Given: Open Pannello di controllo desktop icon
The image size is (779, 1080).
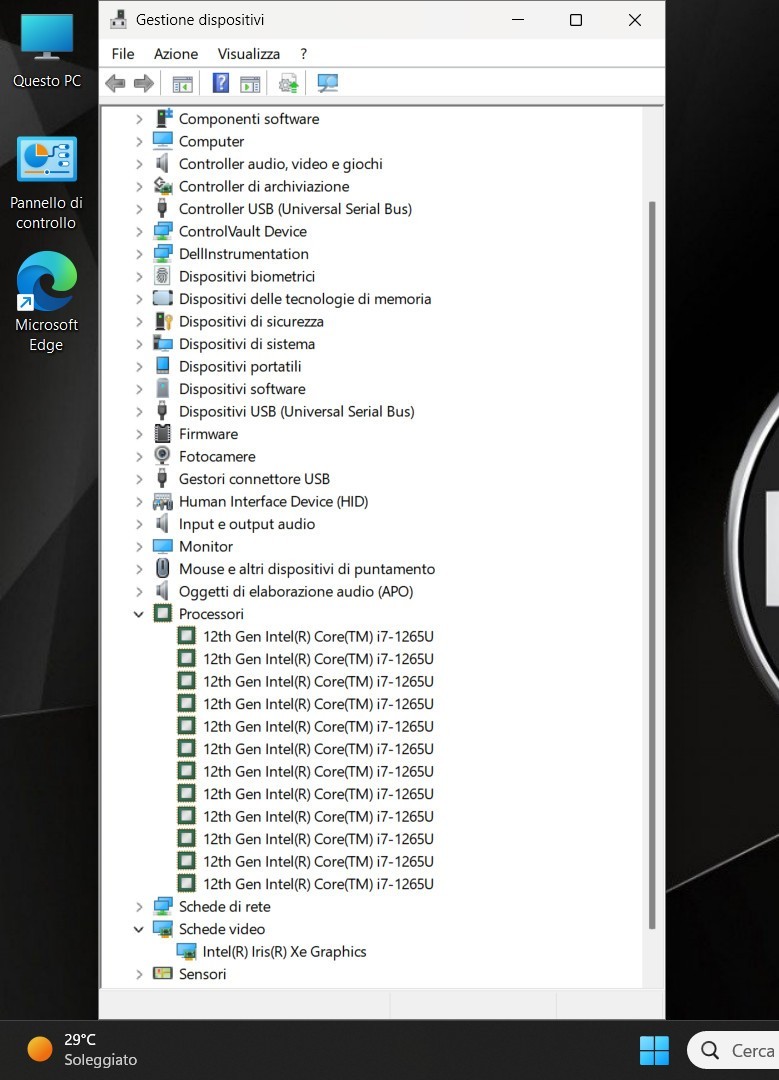Looking at the screenshot, I should 46,184.
